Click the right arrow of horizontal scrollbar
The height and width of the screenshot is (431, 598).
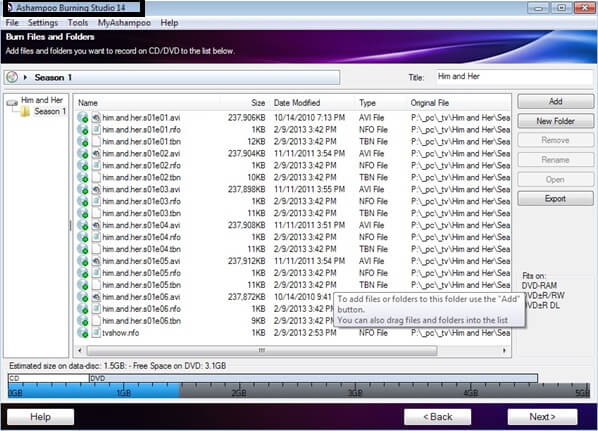(x=505, y=350)
